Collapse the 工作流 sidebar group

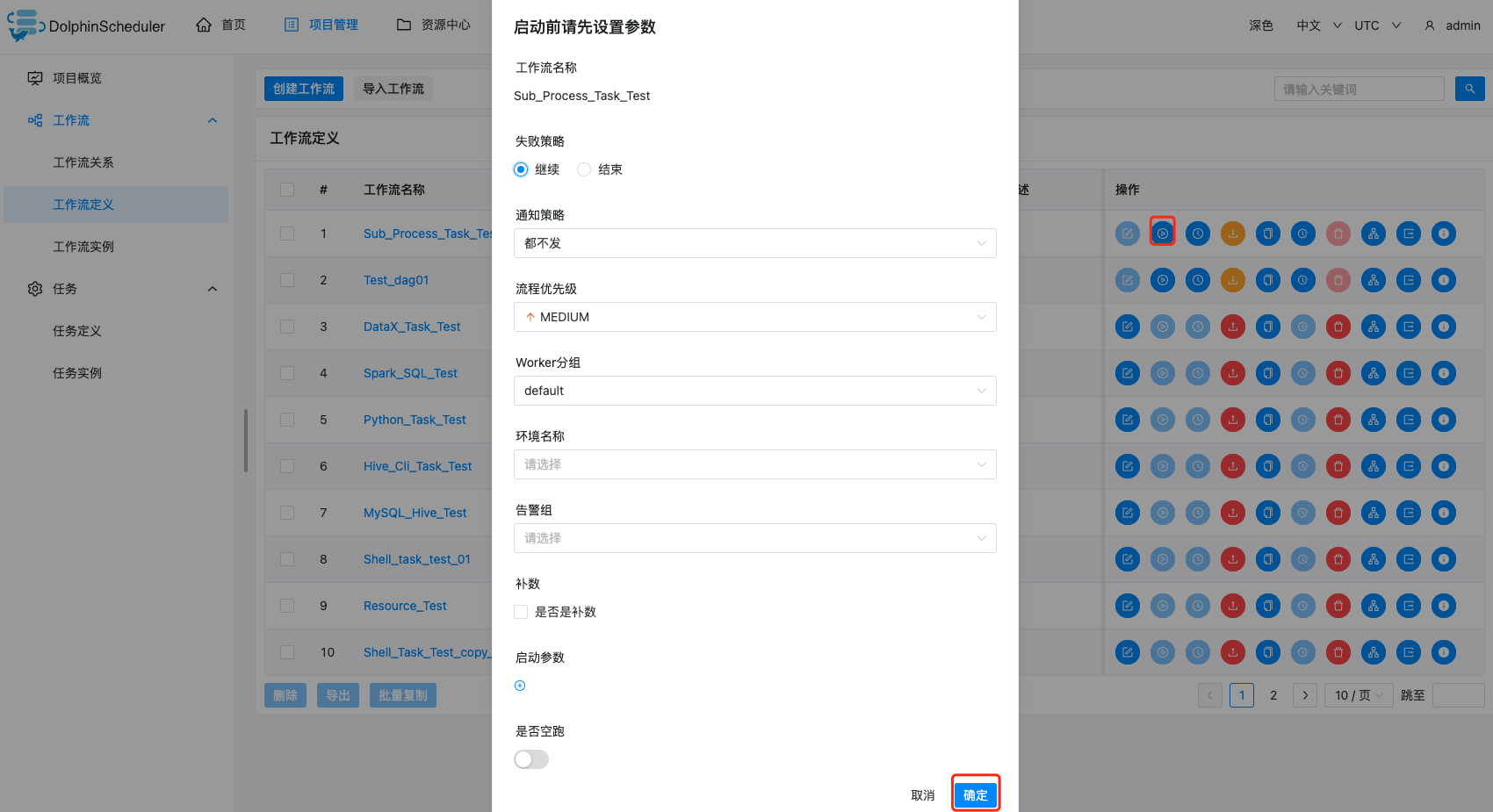pyautogui.click(x=212, y=120)
